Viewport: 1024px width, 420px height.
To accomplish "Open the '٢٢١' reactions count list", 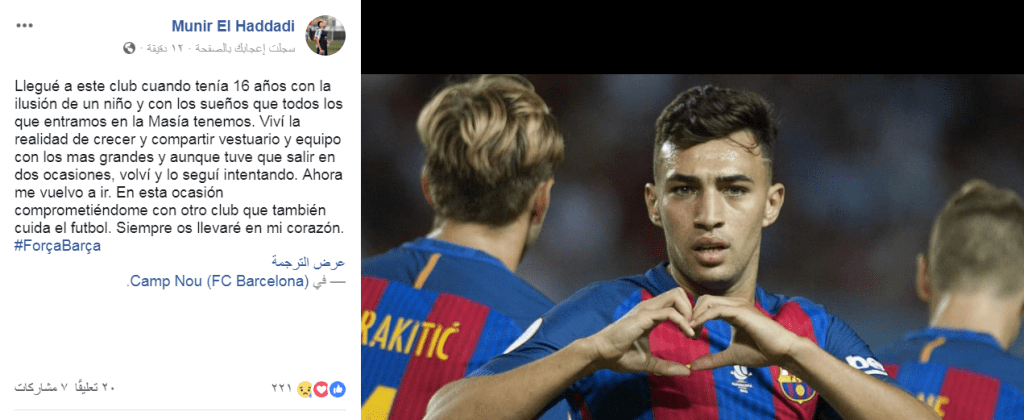I will (x=281, y=388).
